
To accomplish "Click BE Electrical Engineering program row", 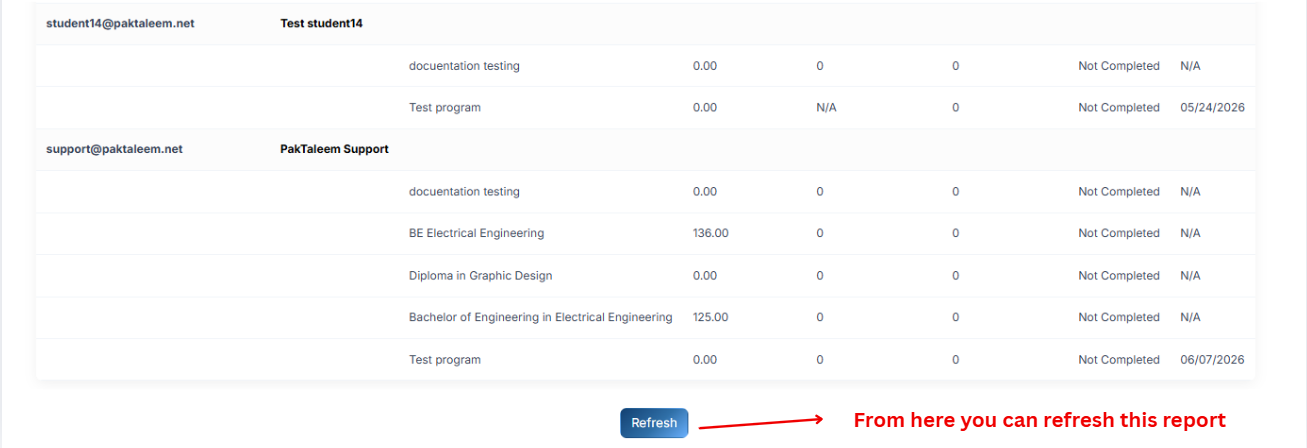I will pyautogui.click(x=645, y=233).
